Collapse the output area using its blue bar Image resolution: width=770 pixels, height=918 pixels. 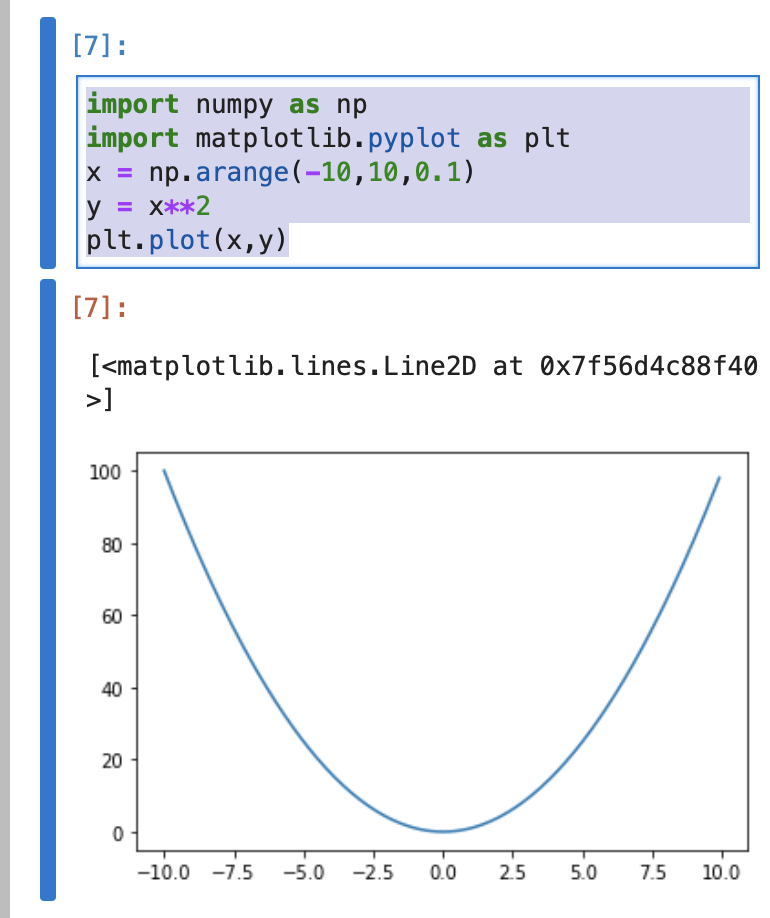tap(48, 590)
